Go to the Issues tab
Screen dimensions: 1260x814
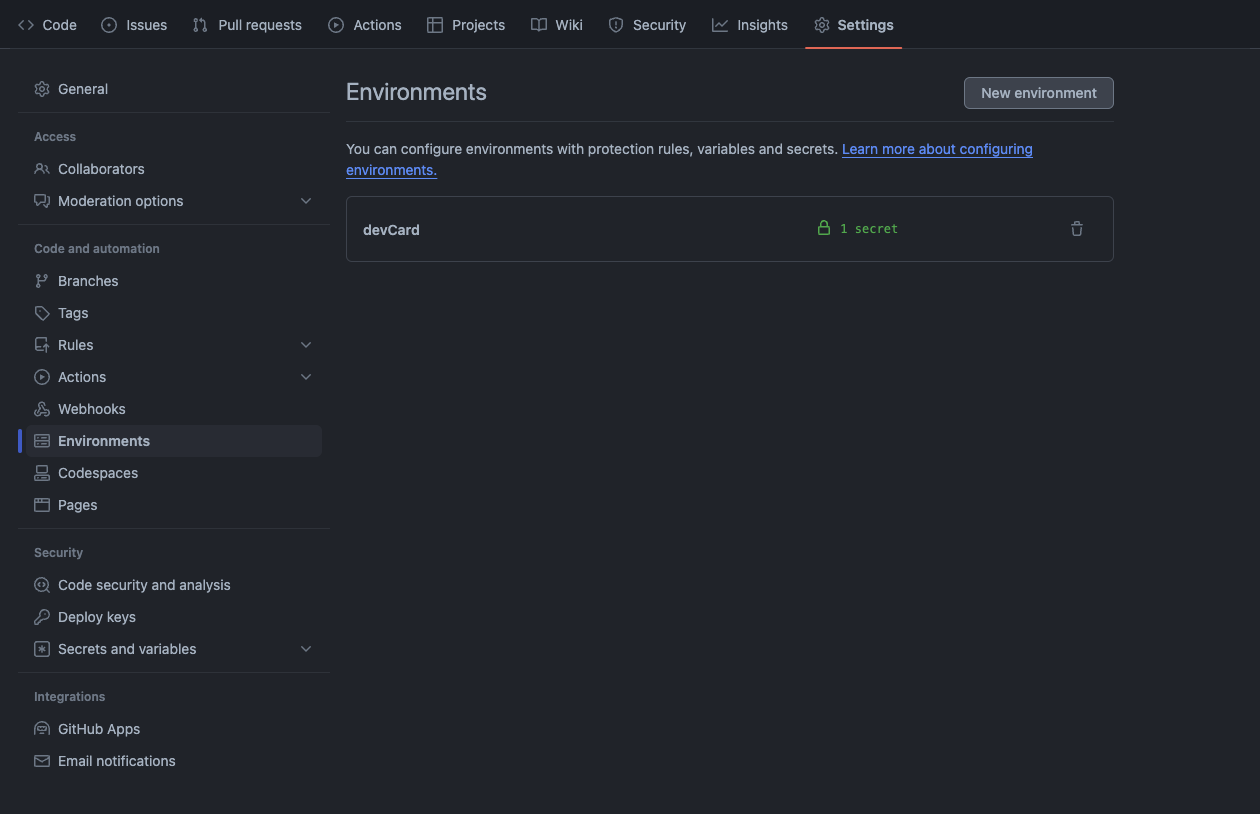pos(134,25)
